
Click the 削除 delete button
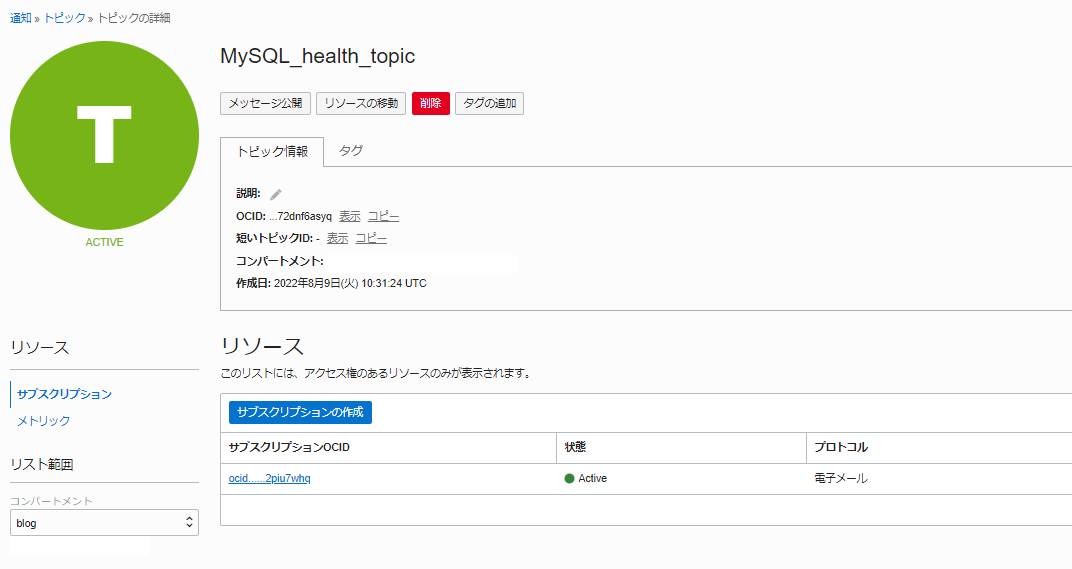431,103
